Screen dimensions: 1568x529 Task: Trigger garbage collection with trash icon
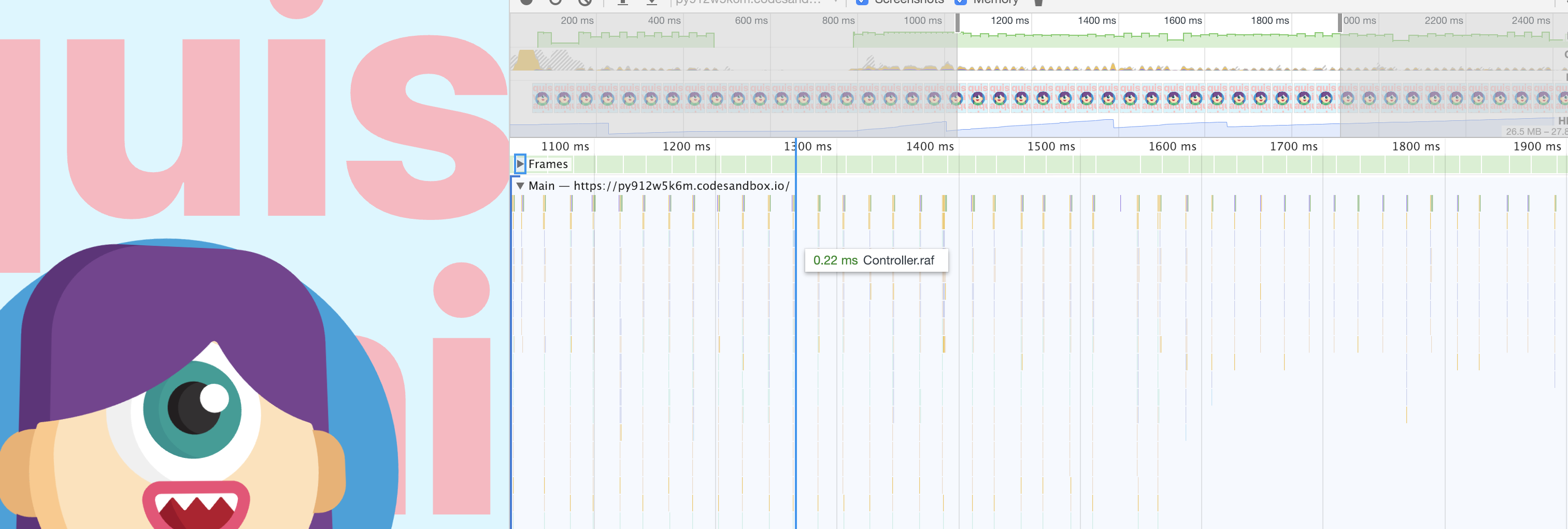click(x=1038, y=2)
